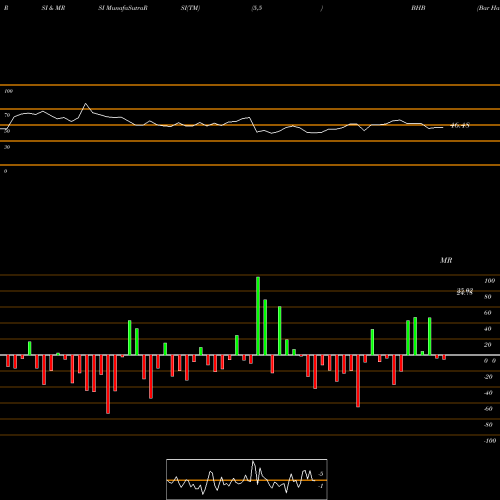Click the MR axis label 60

[487, 313]
